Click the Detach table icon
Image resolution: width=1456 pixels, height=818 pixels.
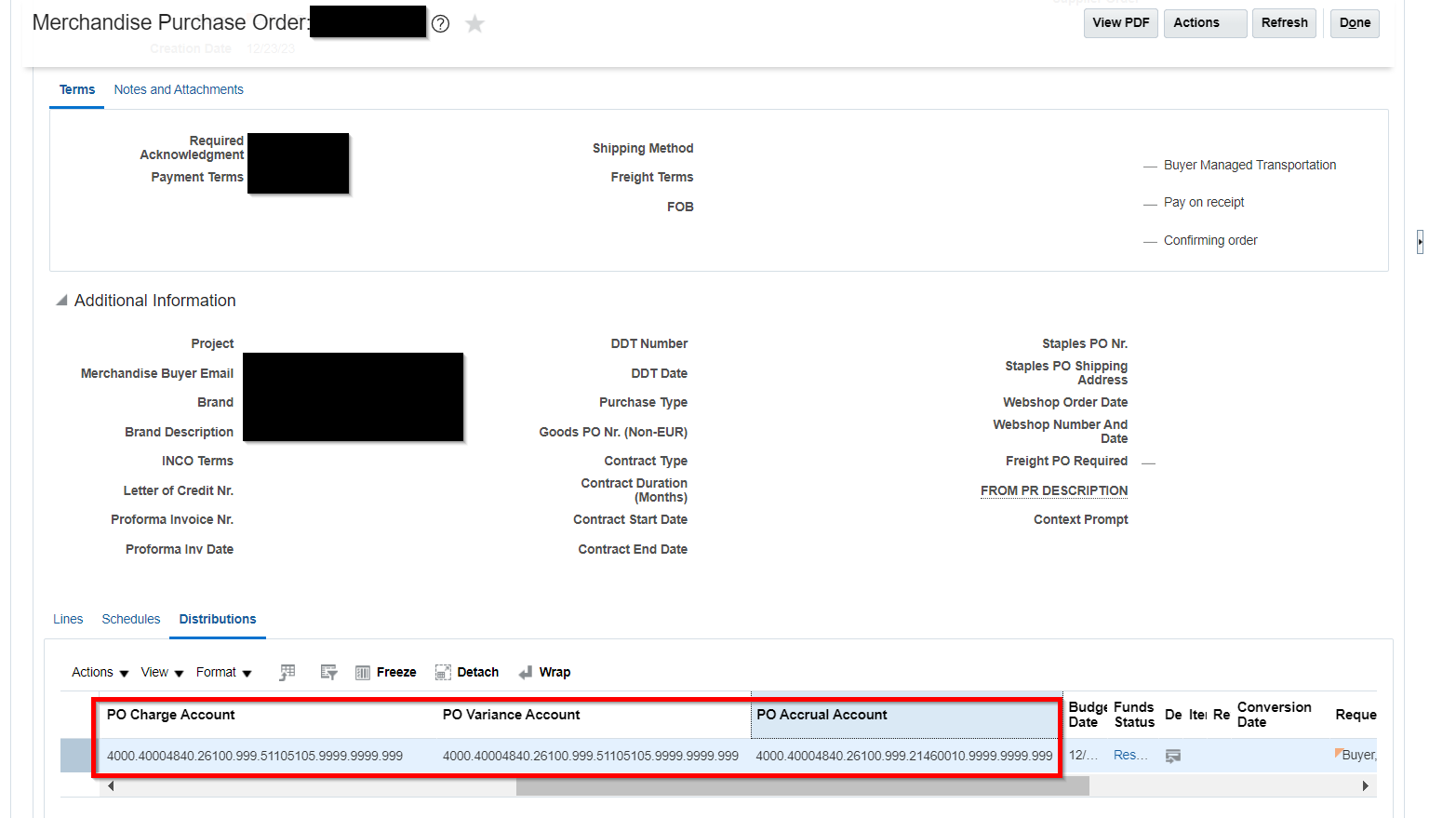pos(443,671)
